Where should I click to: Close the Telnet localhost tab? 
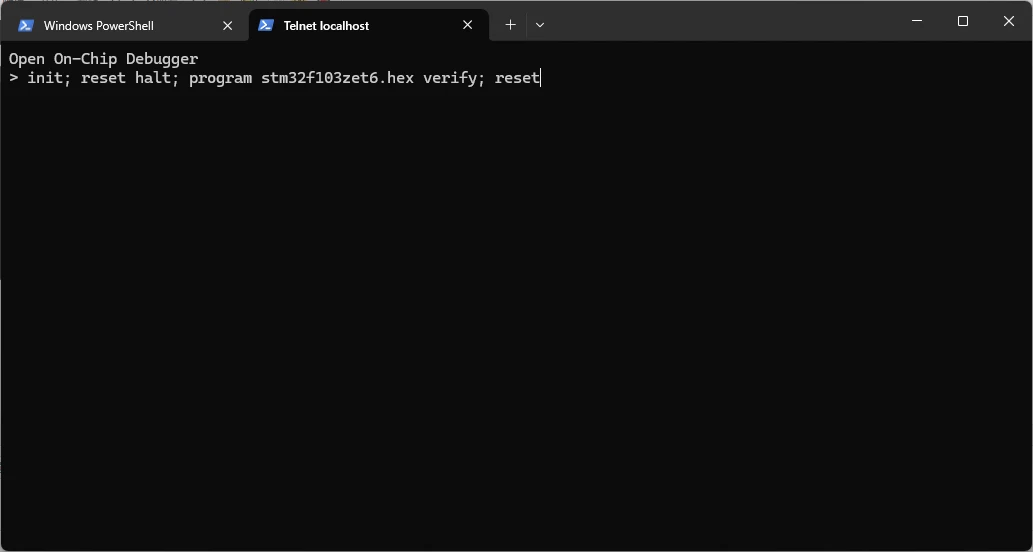click(468, 26)
